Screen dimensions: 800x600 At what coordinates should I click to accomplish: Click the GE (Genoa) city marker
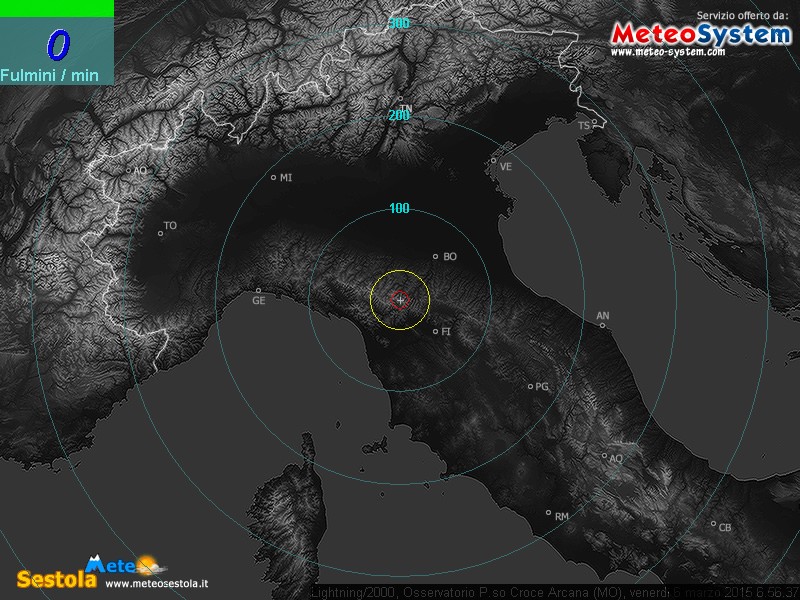point(258,291)
